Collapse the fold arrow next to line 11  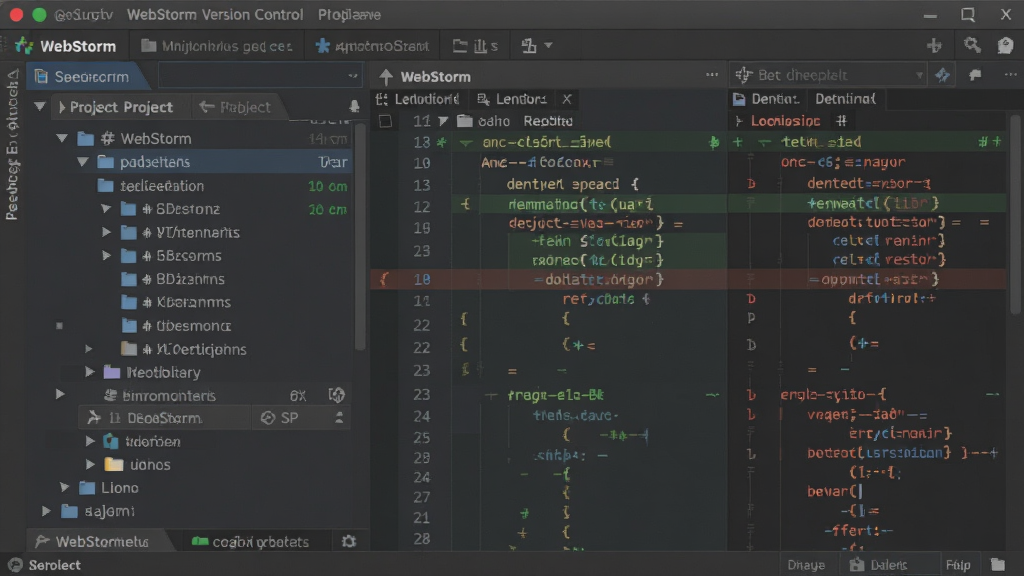[443, 121]
